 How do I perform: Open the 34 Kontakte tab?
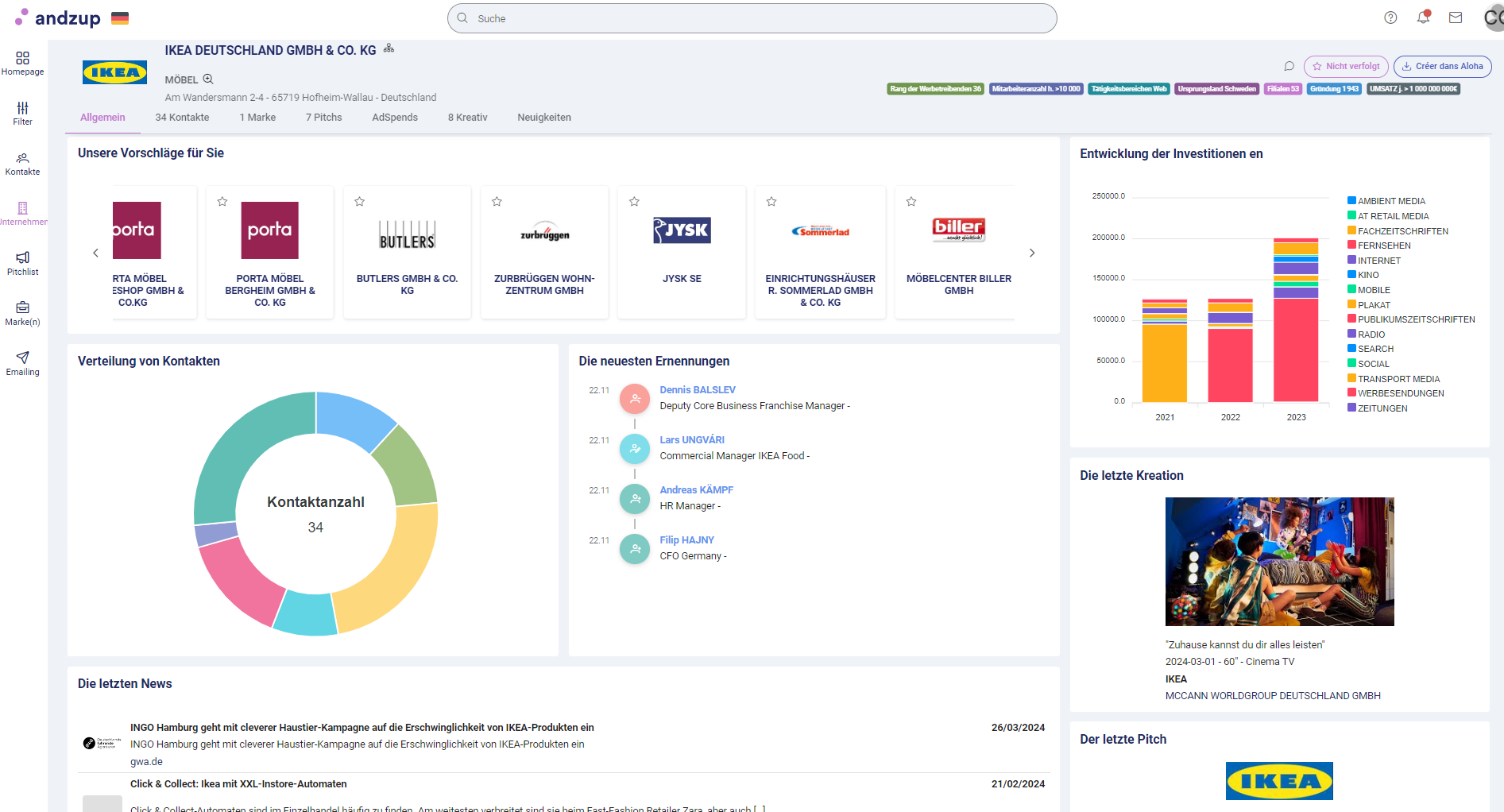pyautogui.click(x=182, y=118)
